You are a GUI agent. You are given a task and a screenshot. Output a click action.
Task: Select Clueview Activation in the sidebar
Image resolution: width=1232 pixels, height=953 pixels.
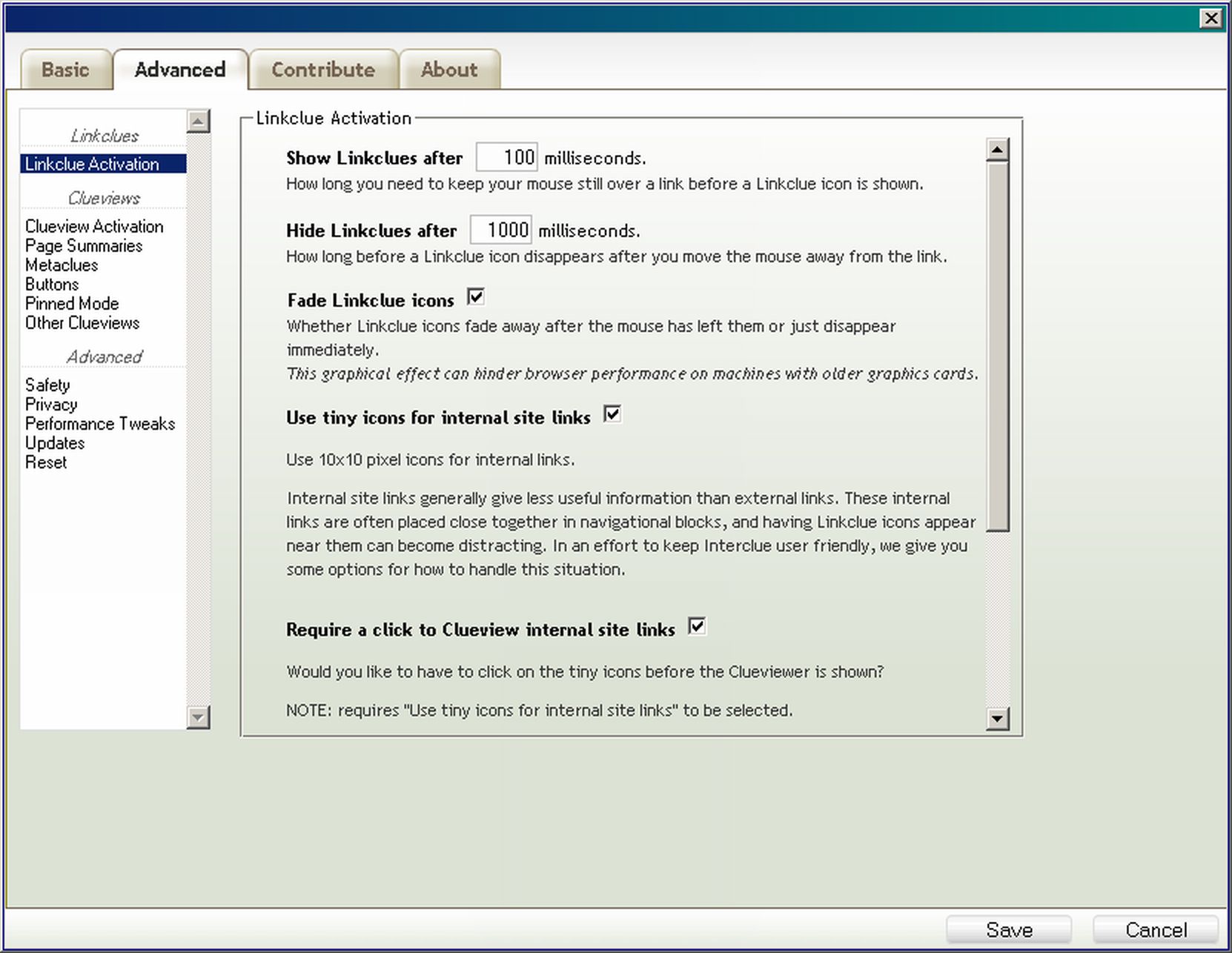[94, 227]
